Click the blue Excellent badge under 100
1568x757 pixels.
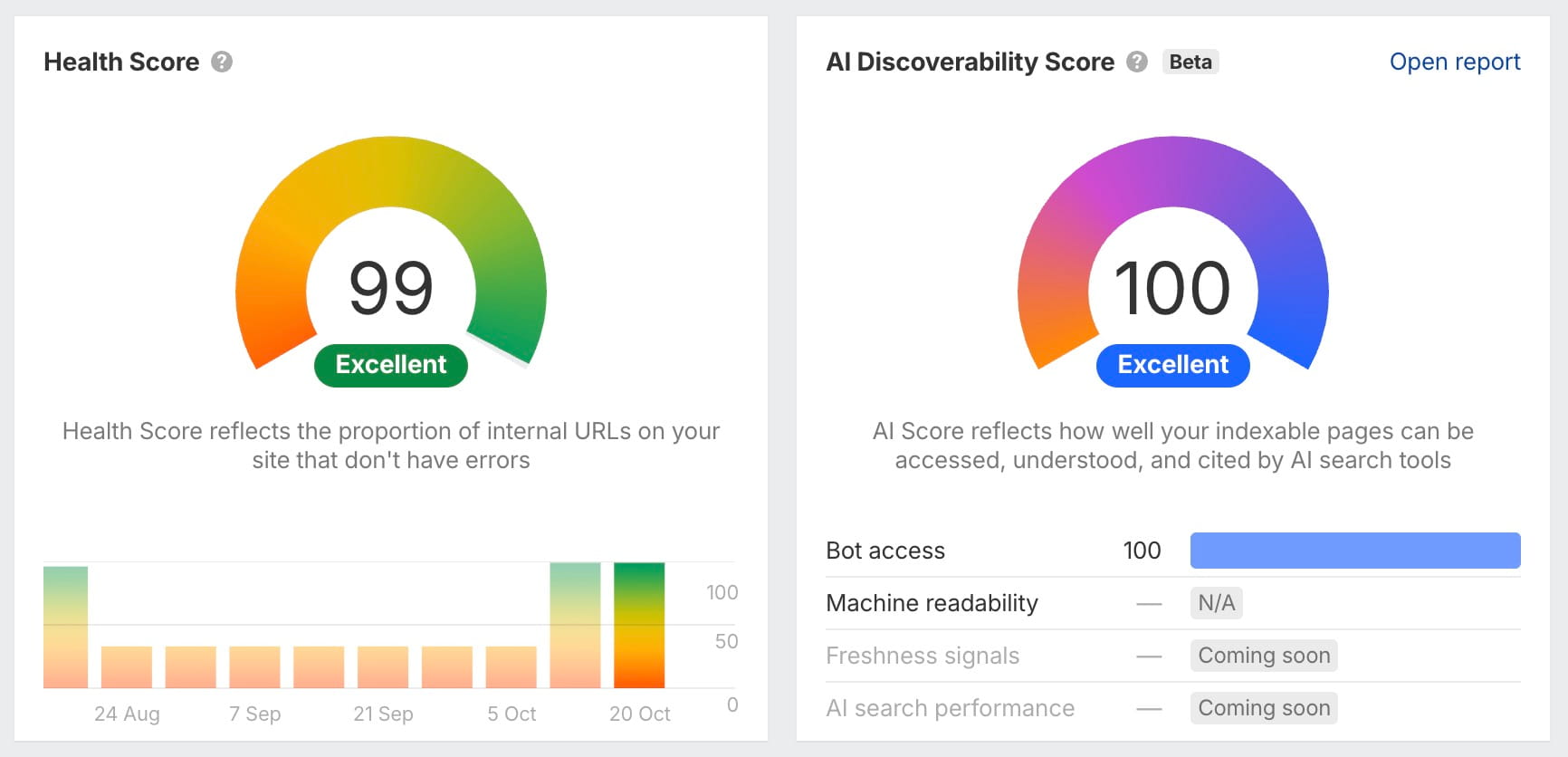1173,365
